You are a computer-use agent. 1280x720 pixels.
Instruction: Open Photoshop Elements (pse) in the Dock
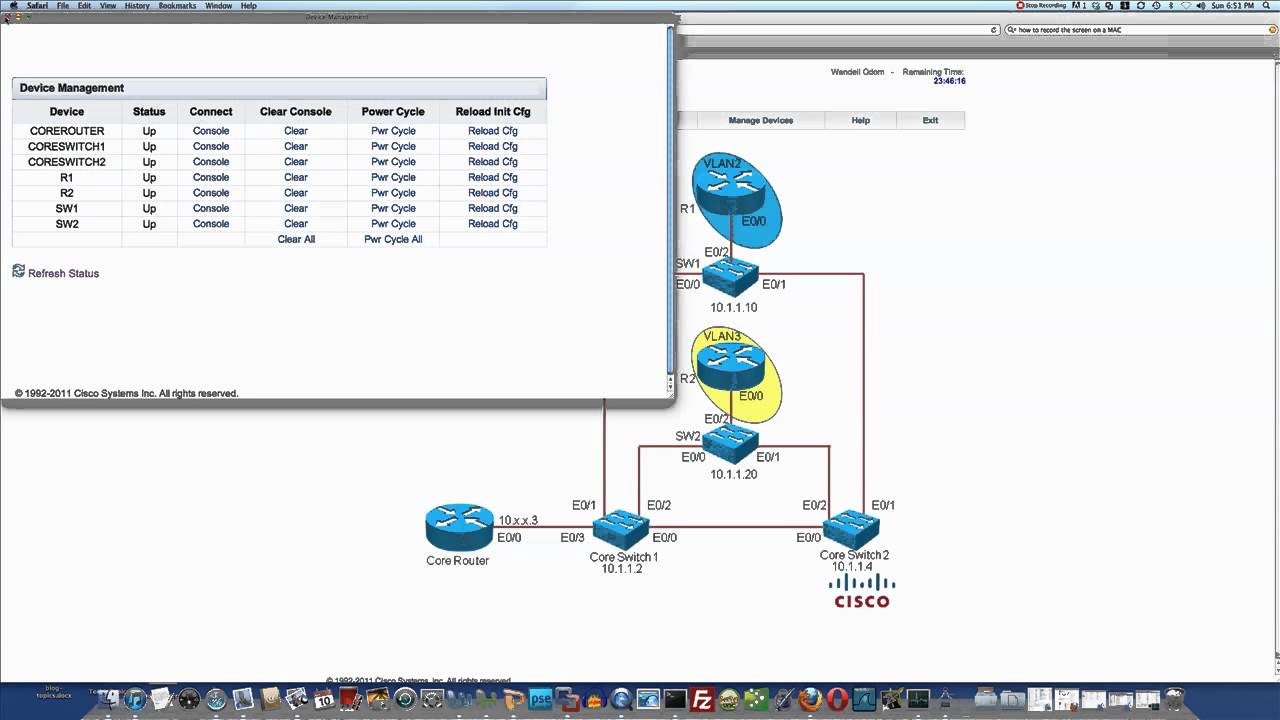541,699
